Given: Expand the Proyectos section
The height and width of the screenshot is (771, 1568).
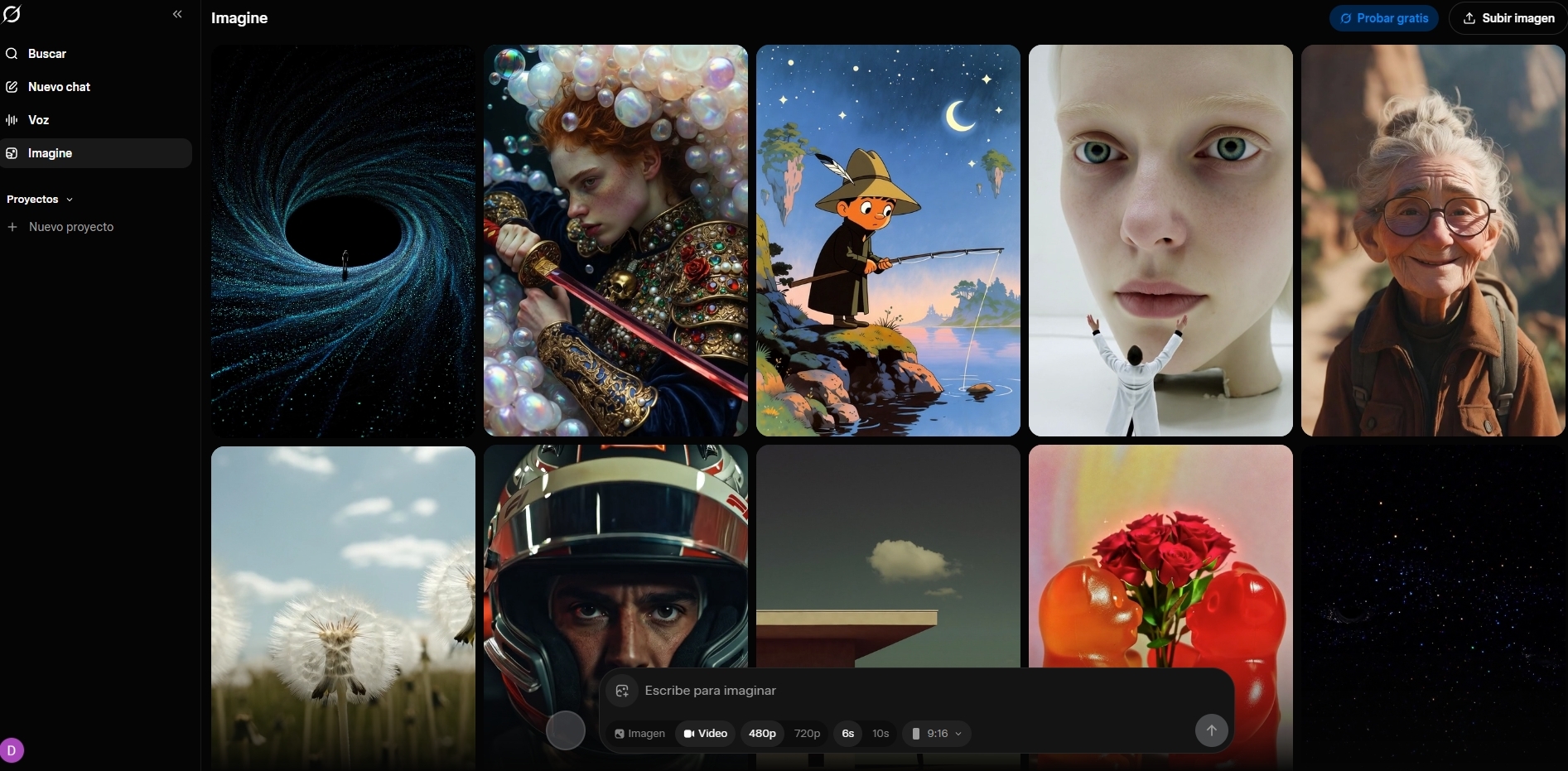Looking at the screenshot, I should pos(40,200).
